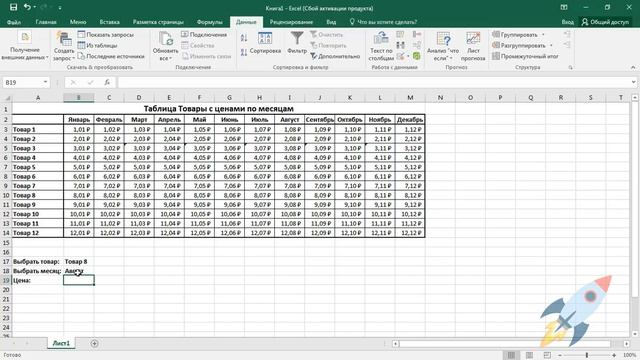
Task: Open the green Data Model icon
Action: pyautogui.click(x=417, y=56)
